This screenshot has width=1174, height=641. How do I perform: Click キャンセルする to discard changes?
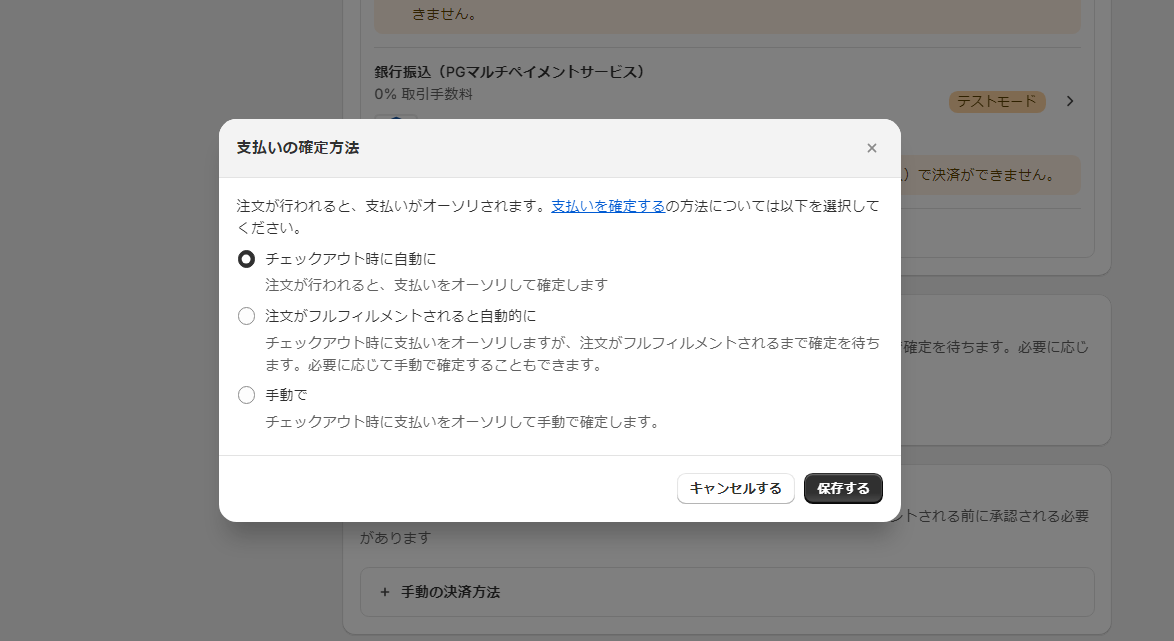click(735, 489)
